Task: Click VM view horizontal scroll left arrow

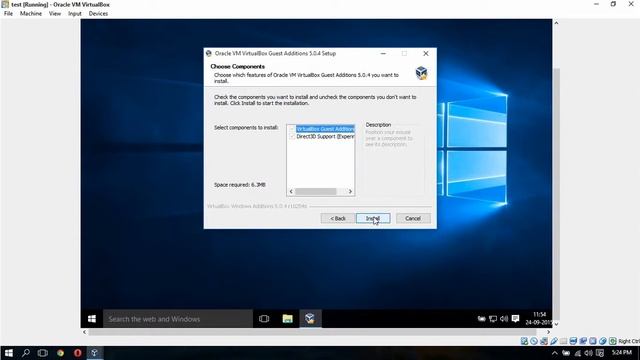Action: click(x=84, y=332)
